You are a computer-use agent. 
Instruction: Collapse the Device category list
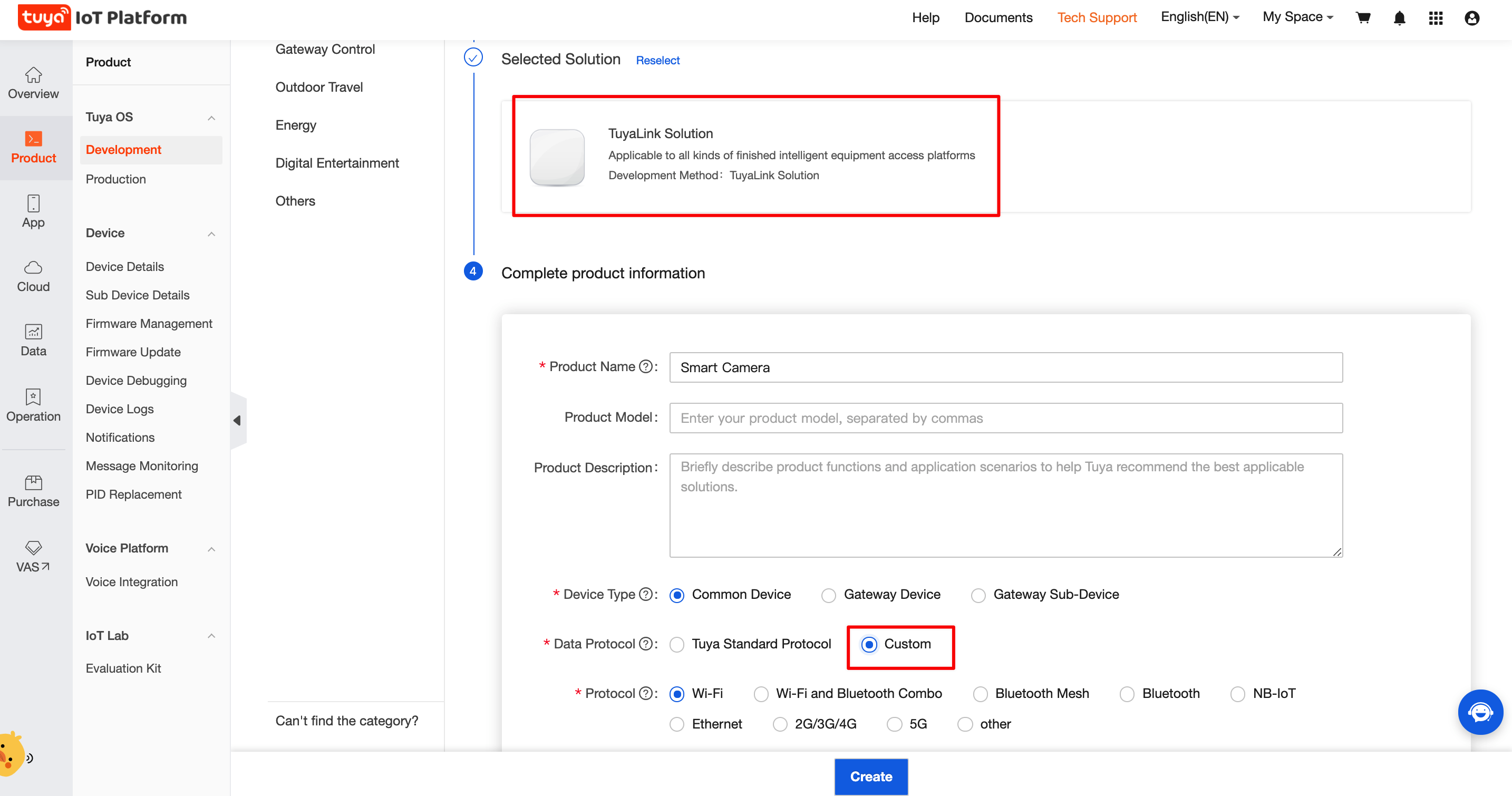click(x=212, y=234)
